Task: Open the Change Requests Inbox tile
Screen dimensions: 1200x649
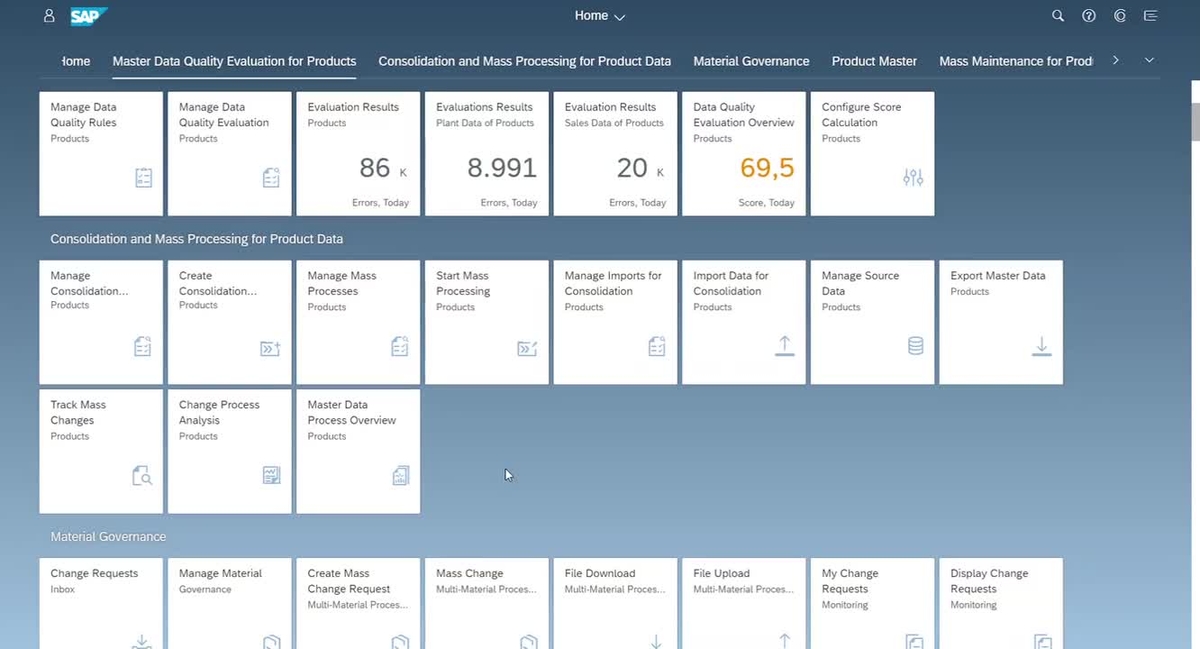Action: 100,600
